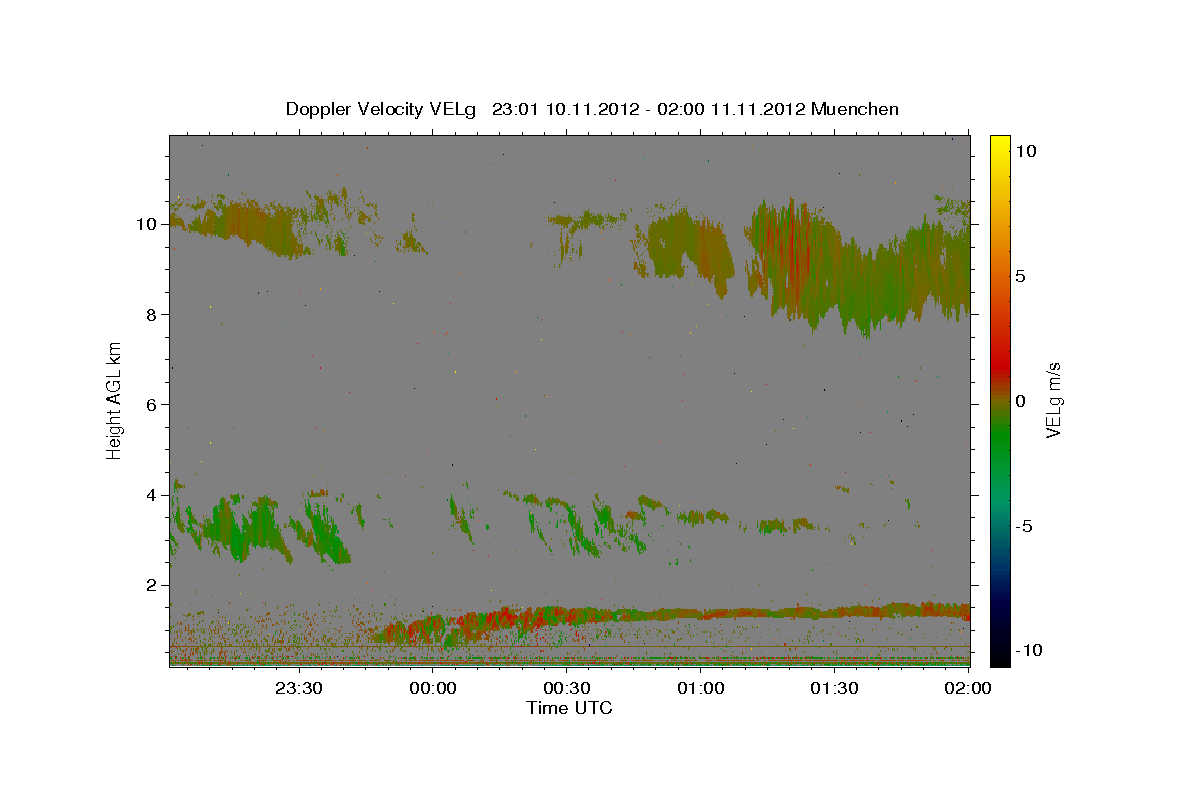Click the height tick label 4
Viewport: 1200px width, 800px height.
(153, 495)
